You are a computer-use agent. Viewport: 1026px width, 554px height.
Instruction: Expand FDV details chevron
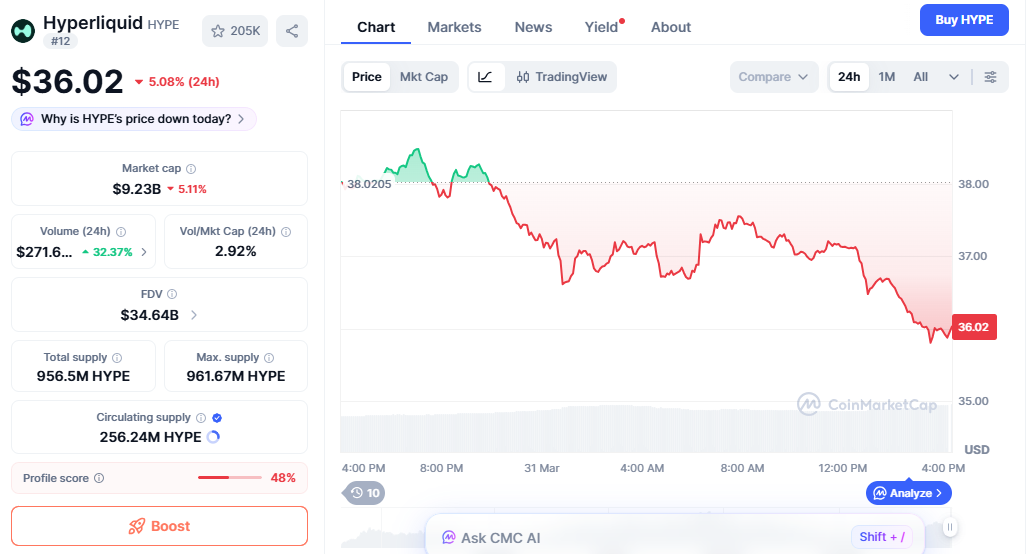click(194, 315)
